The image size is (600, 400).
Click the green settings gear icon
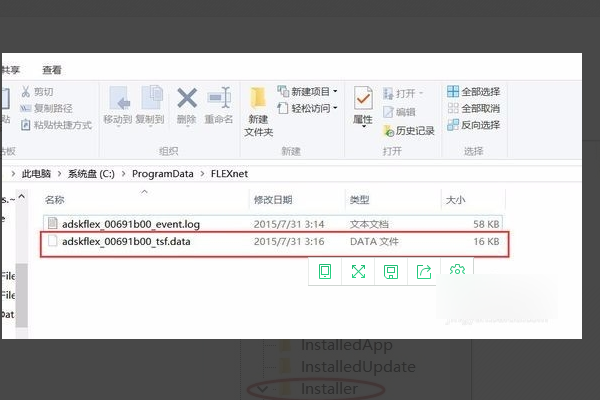457,269
